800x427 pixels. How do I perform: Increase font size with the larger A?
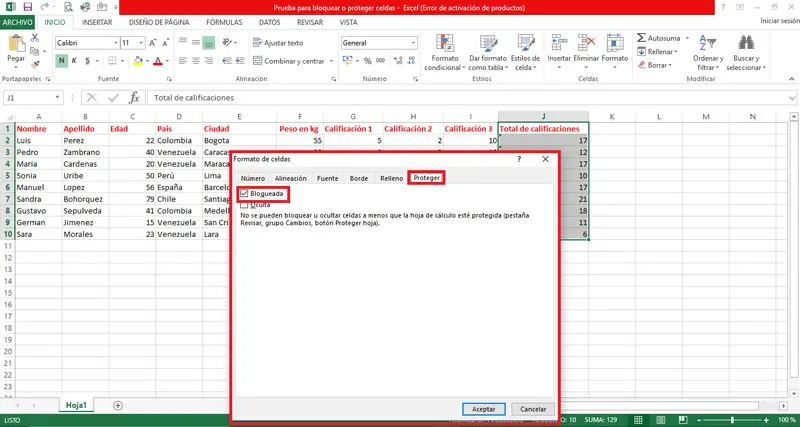pos(153,43)
